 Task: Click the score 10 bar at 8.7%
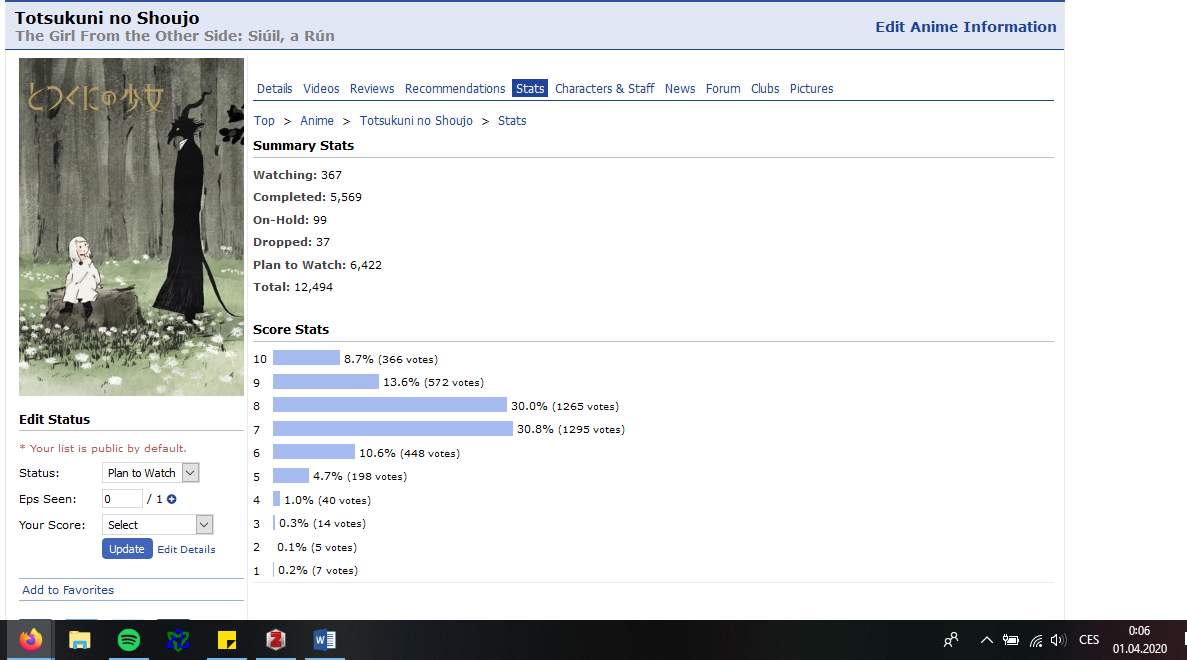point(307,358)
